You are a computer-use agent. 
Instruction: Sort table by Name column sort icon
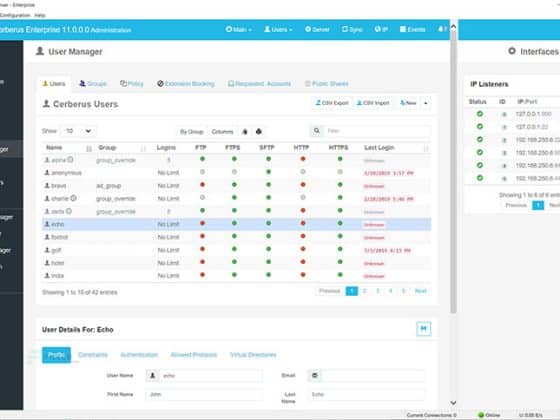[x=89, y=148]
